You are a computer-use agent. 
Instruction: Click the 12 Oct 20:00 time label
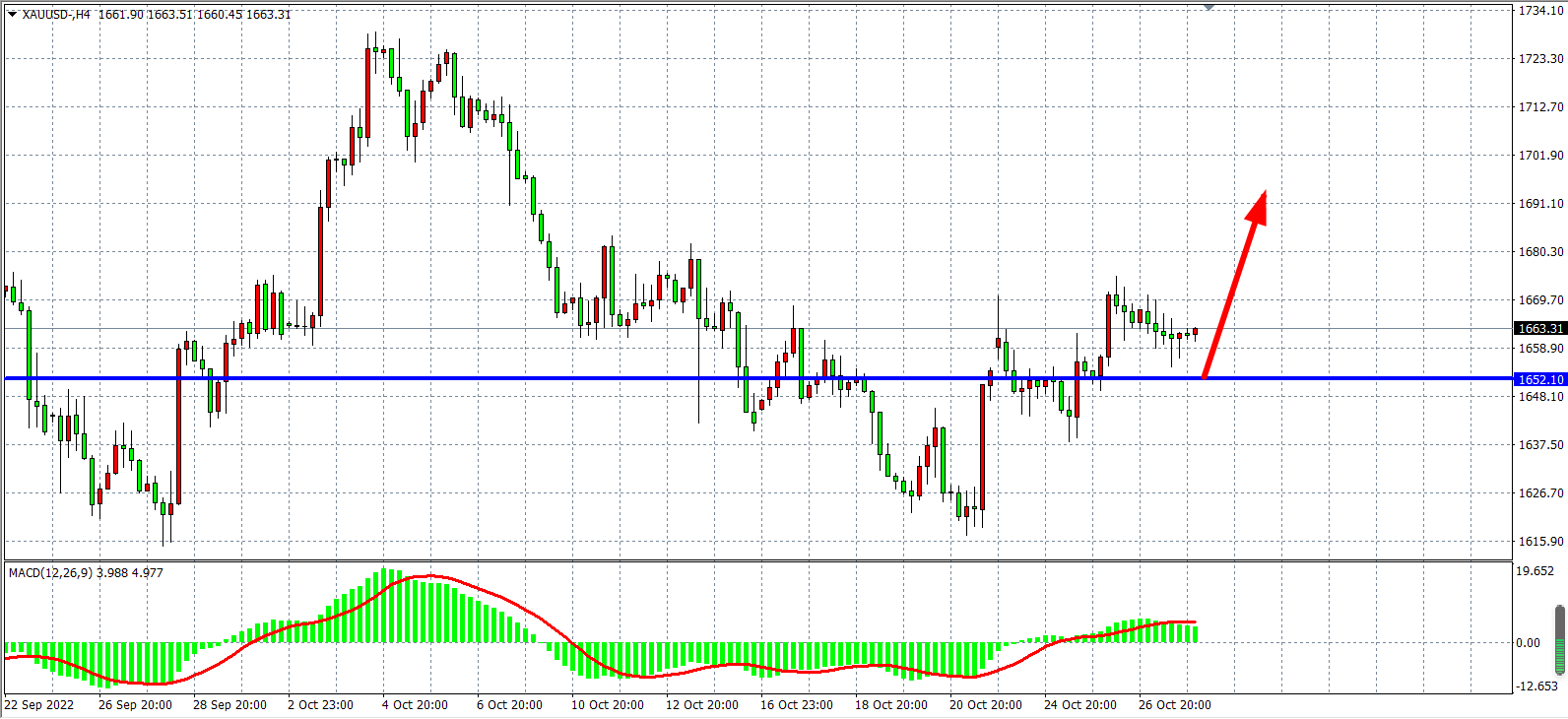coord(702,705)
